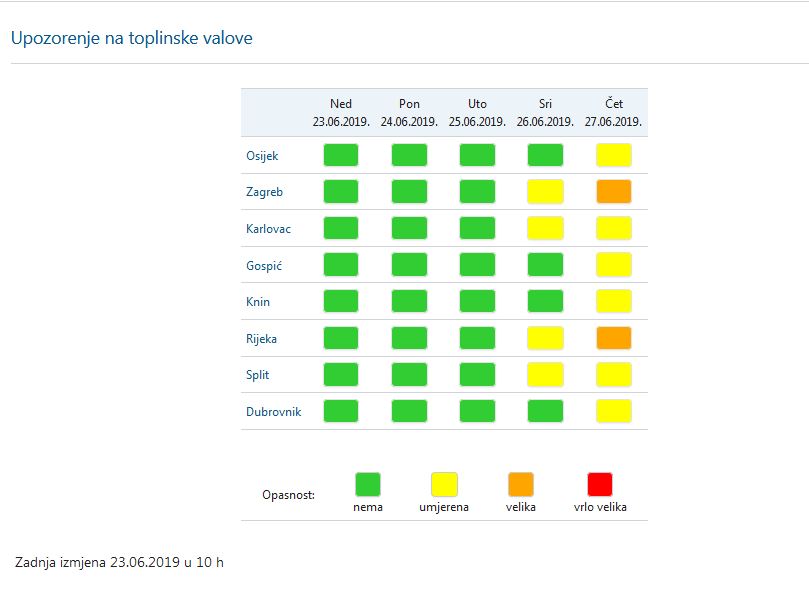Click Split's yellow swatch for Wednesday
The image size is (809, 594).
pyautogui.click(x=545, y=375)
